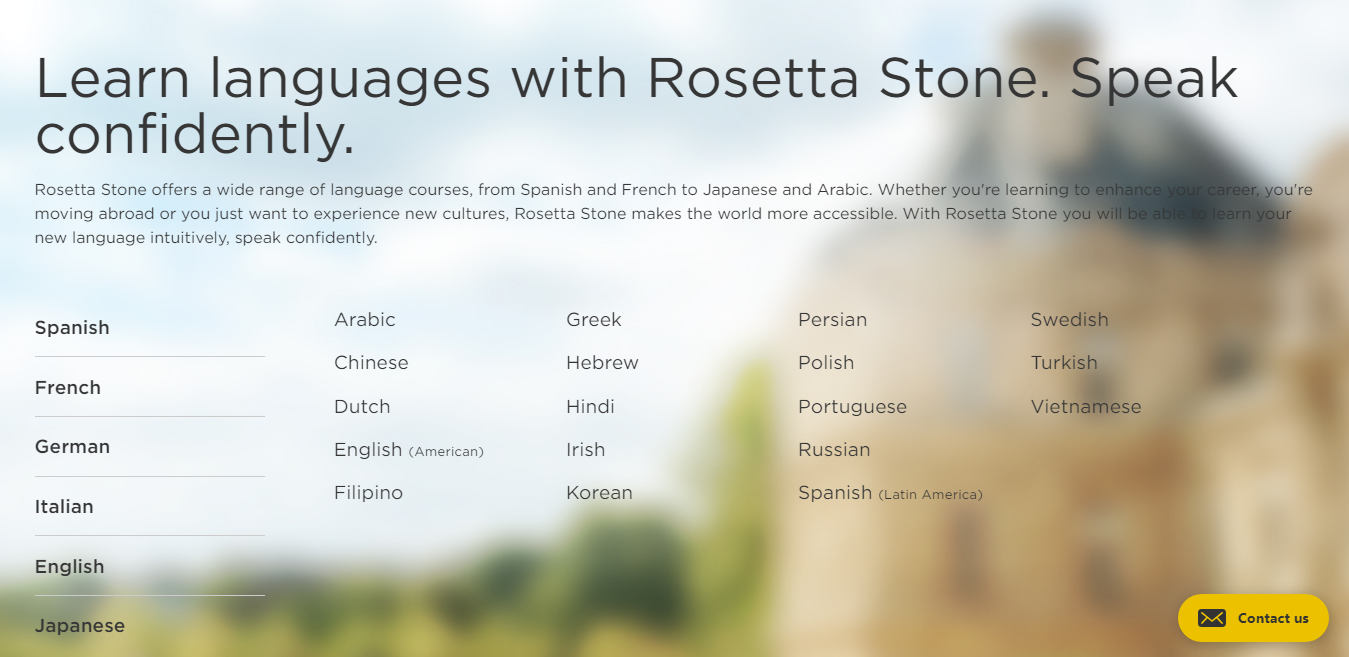Open the Dutch language link
Image resolution: width=1349 pixels, height=657 pixels.
point(362,407)
